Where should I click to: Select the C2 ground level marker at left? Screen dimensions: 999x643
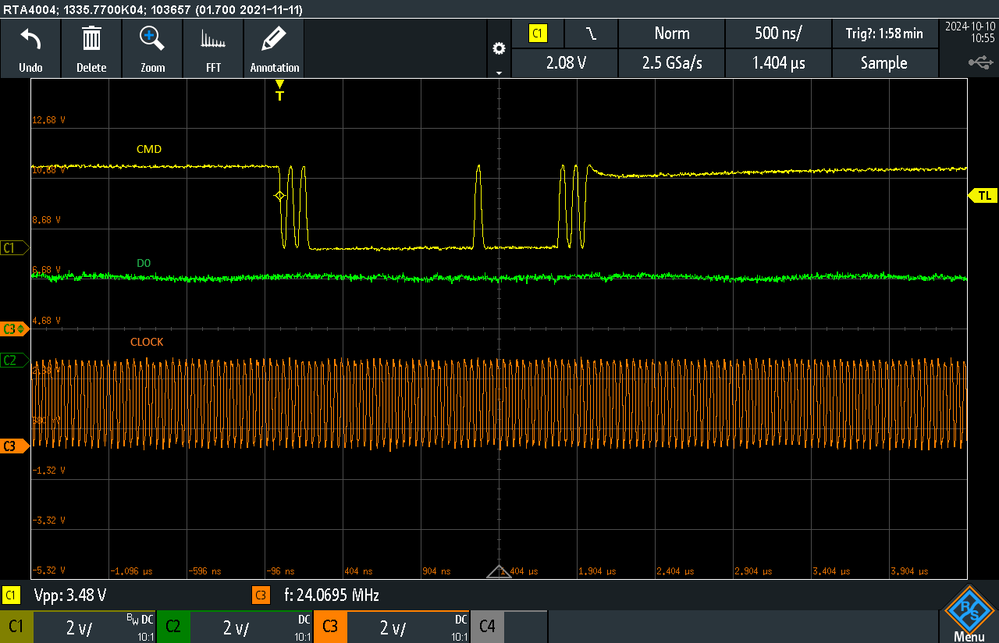click(14, 361)
